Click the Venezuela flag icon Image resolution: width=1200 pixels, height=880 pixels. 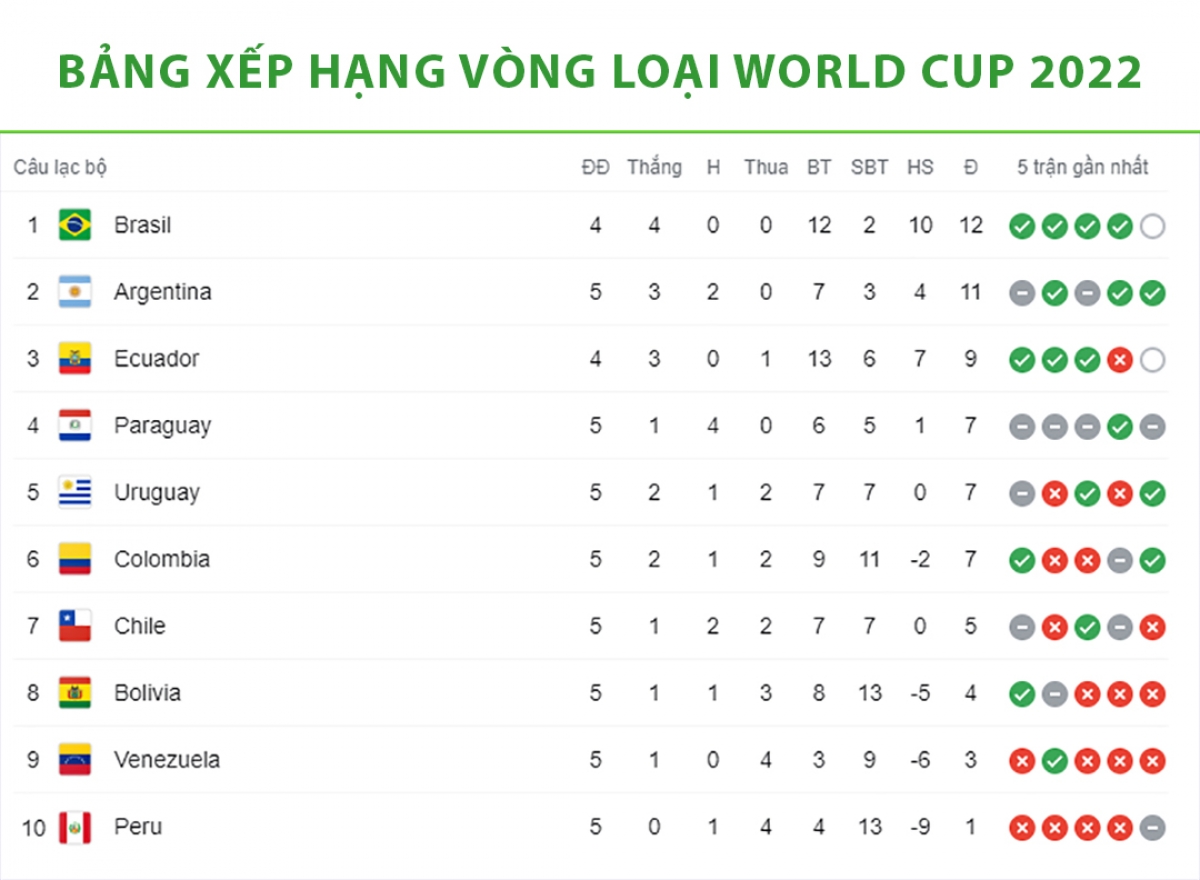(75, 760)
